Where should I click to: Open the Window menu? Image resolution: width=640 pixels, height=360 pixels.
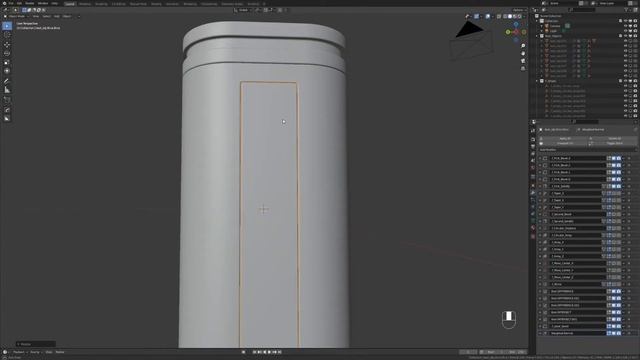pos(43,3)
